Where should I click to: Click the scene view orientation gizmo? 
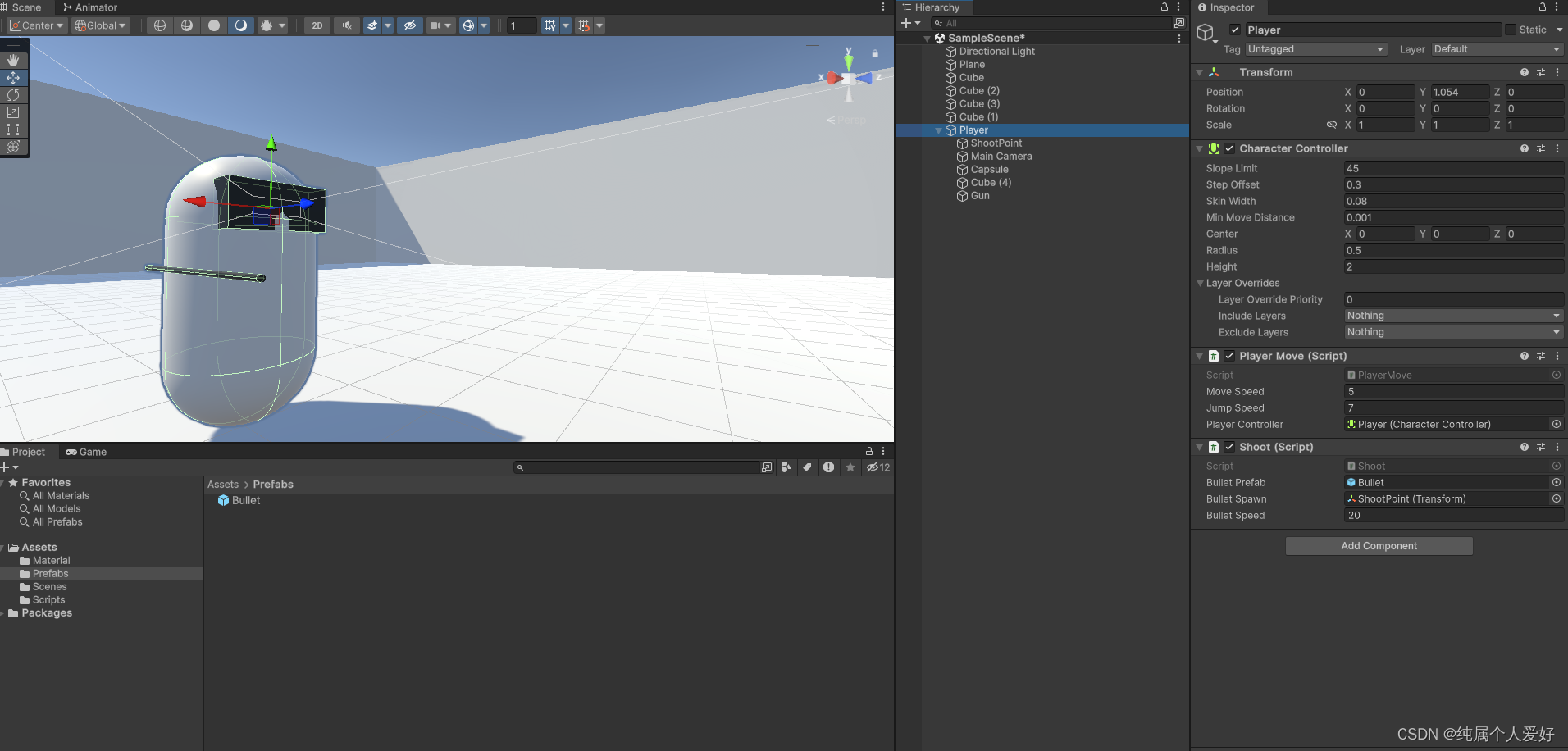tap(849, 78)
